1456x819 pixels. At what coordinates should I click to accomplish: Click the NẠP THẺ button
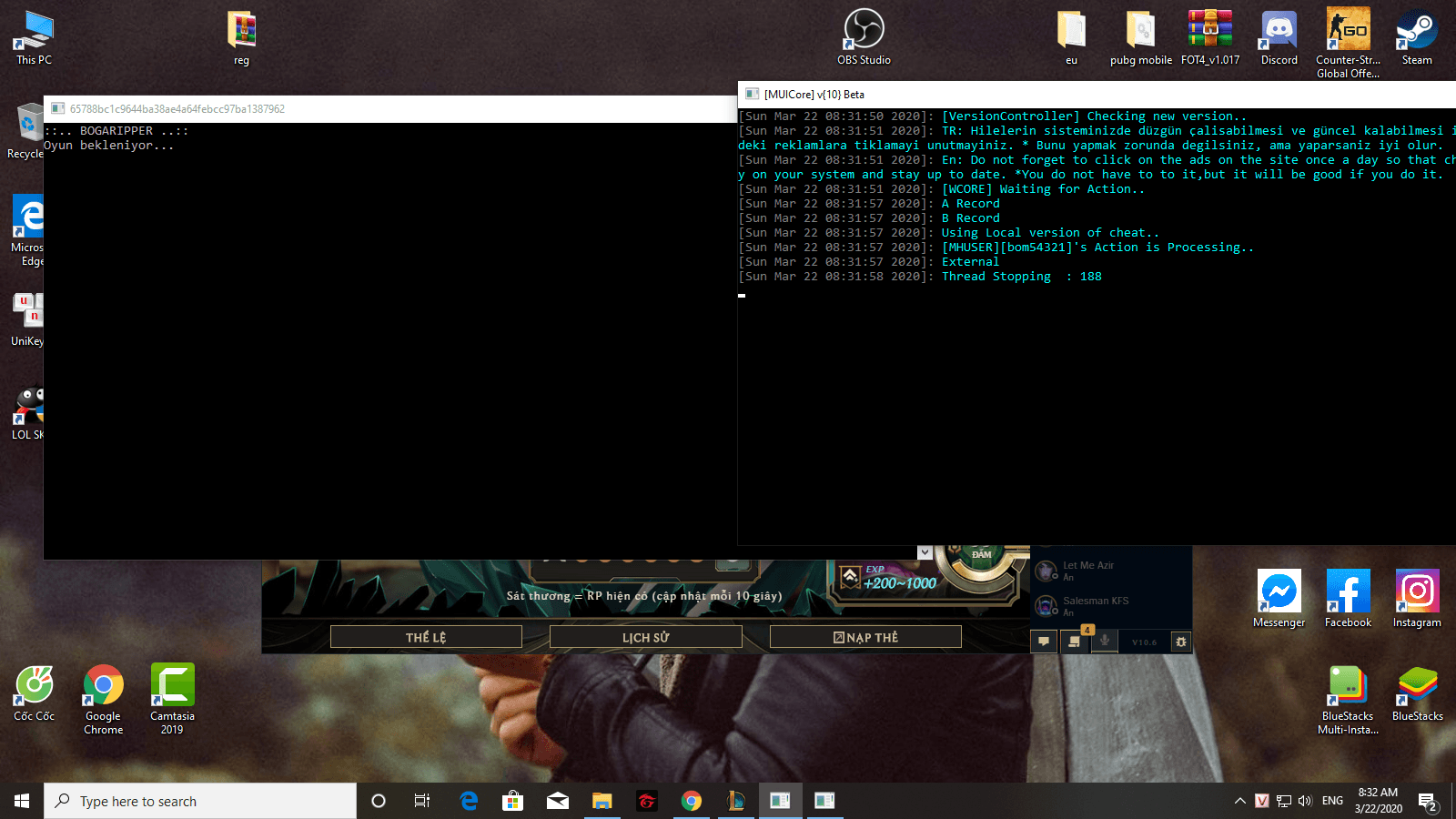pyautogui.click(x=865, y=637)
